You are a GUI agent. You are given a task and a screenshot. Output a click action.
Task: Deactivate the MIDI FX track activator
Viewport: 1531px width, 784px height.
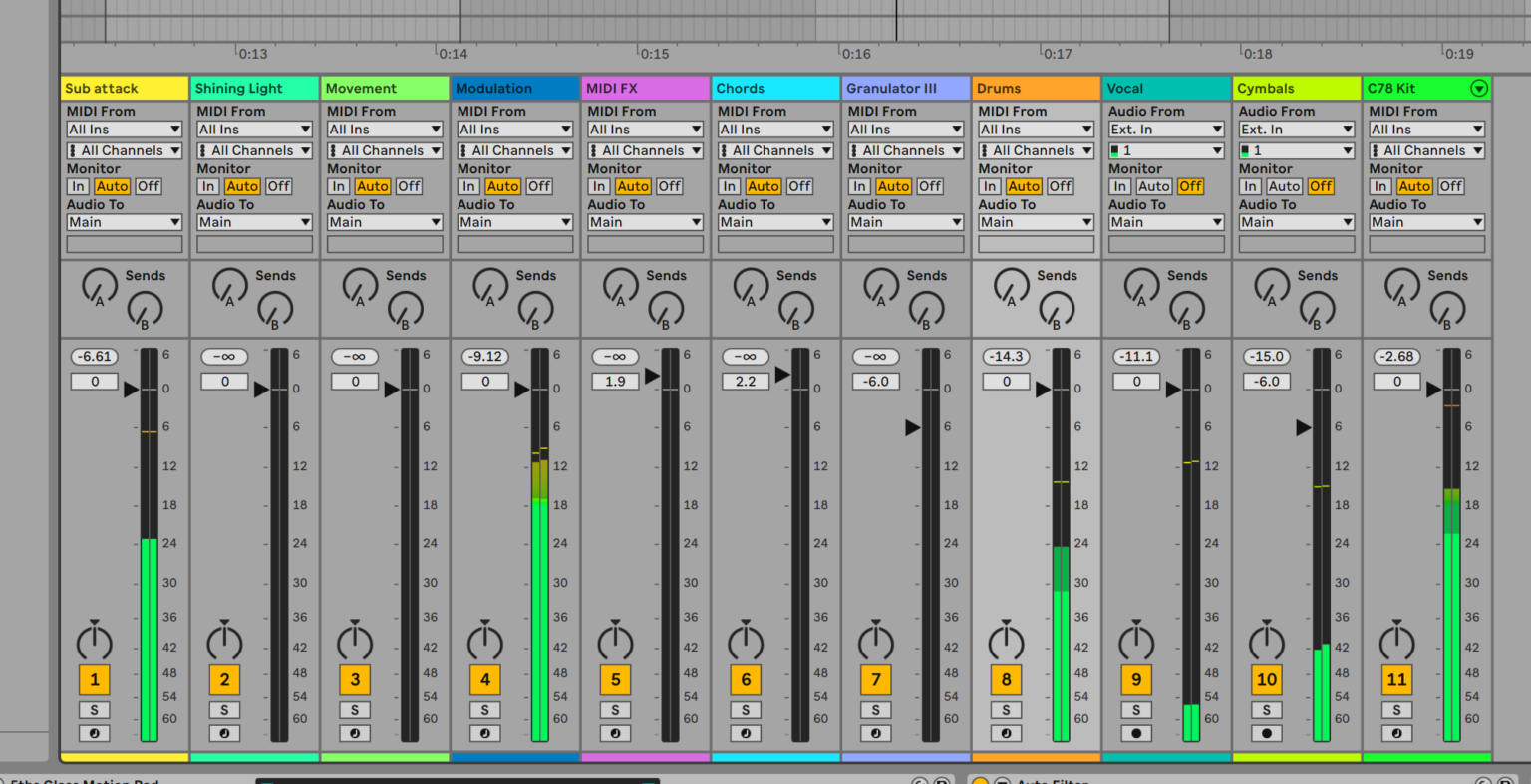pos(615,679)
